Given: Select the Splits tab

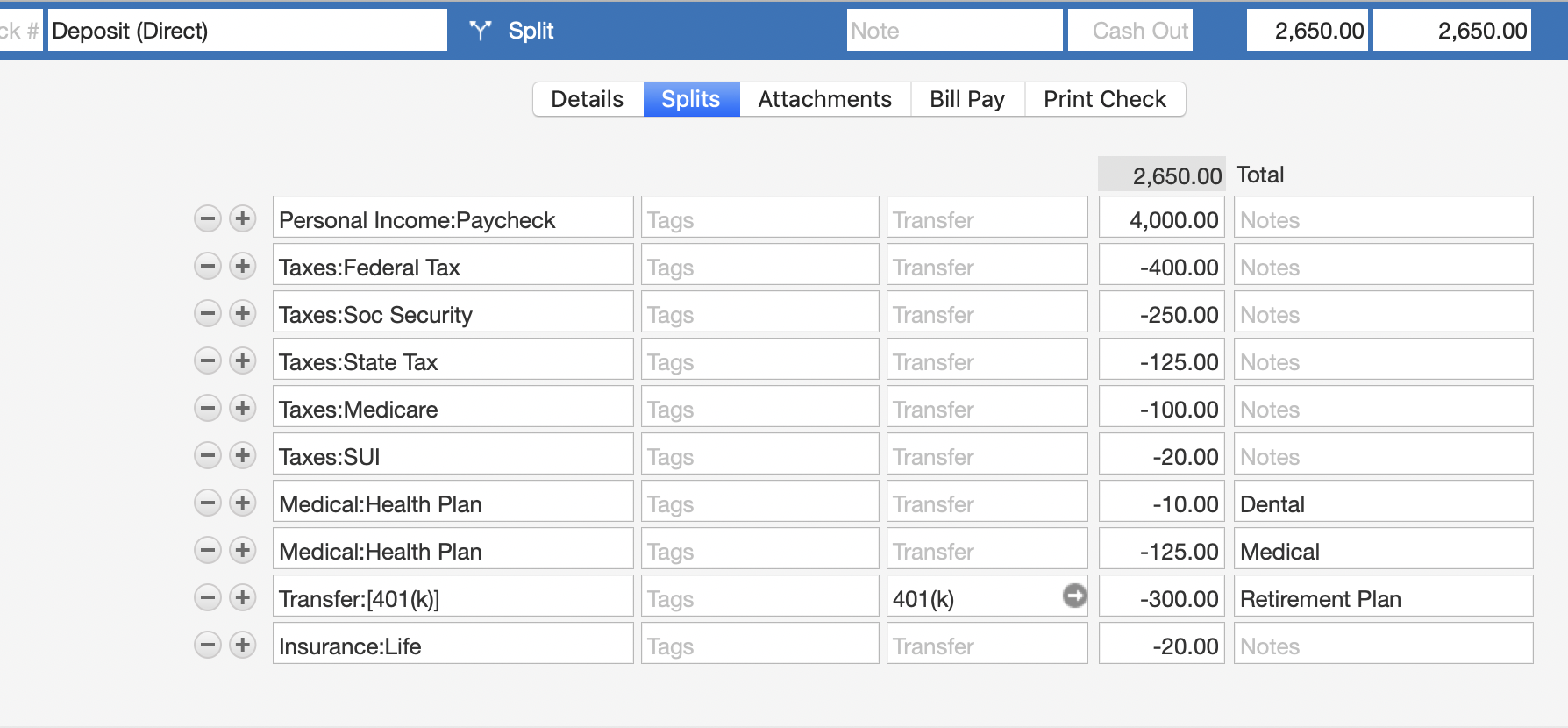Looking at the screenshot, I should 691,99.
